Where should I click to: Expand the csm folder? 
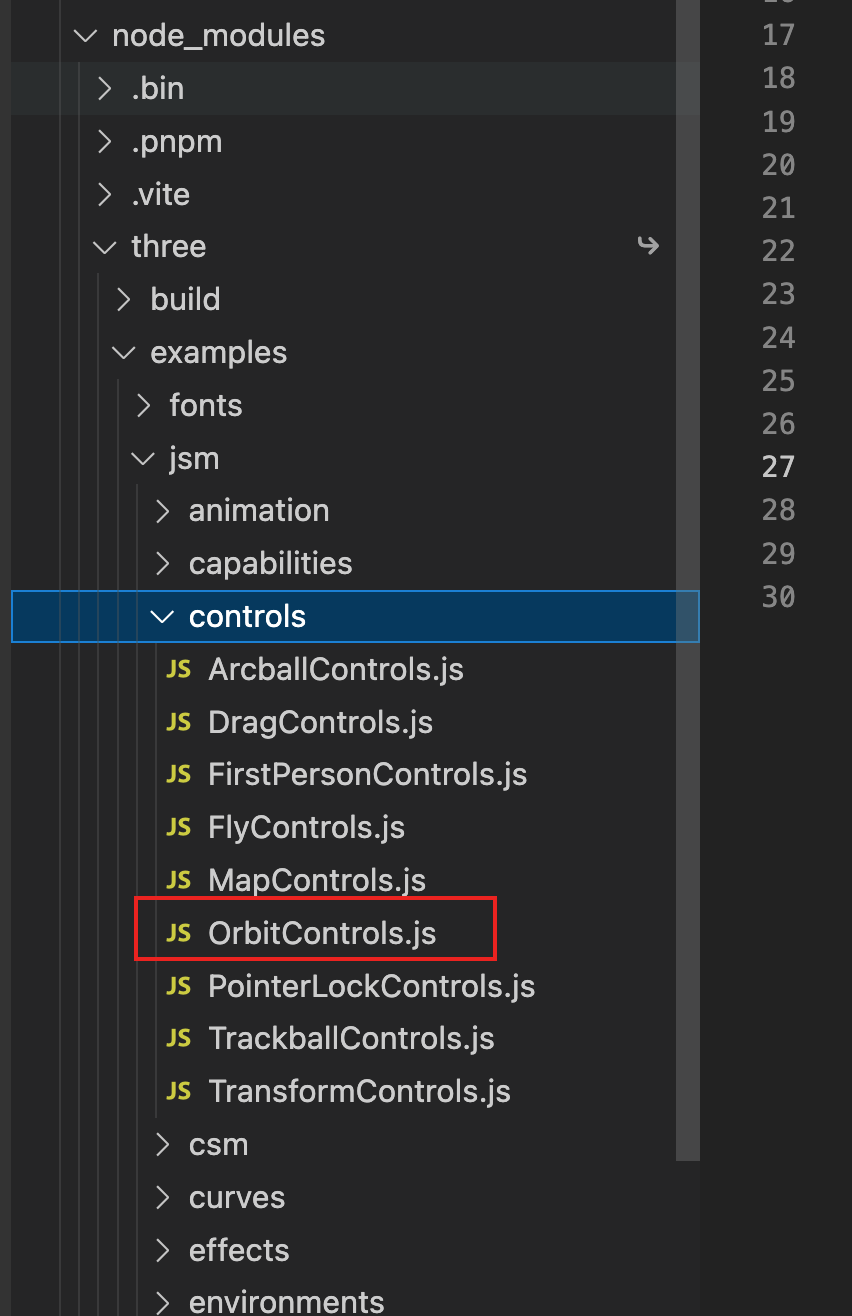(x=162, y=1145)
